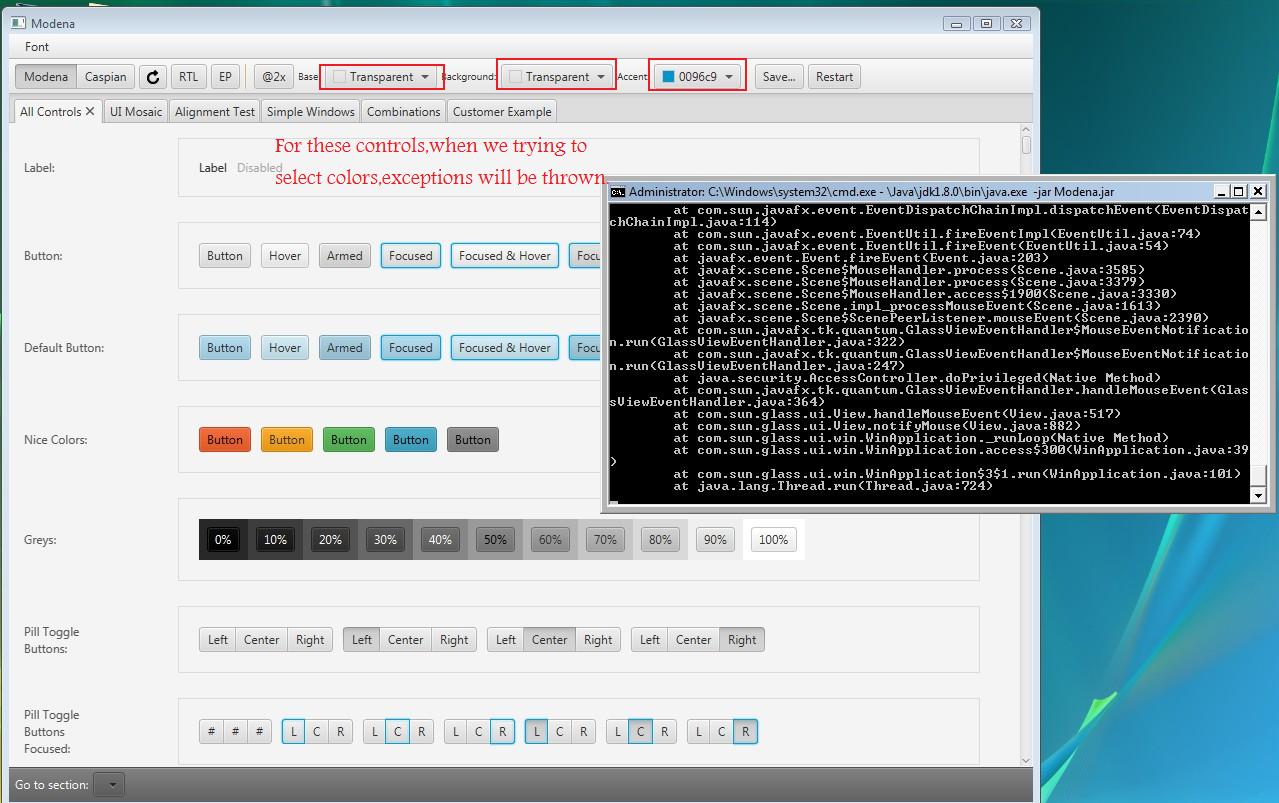Open the Base color dropdown
This screenshot has width=1279, height=803.
(x=382, y=77)
